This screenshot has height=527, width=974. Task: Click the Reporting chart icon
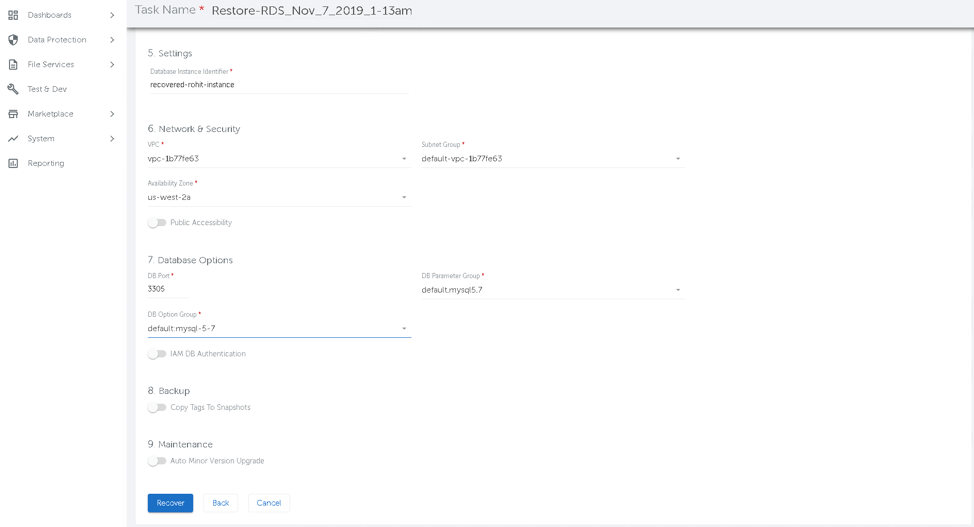coord(13,163)
